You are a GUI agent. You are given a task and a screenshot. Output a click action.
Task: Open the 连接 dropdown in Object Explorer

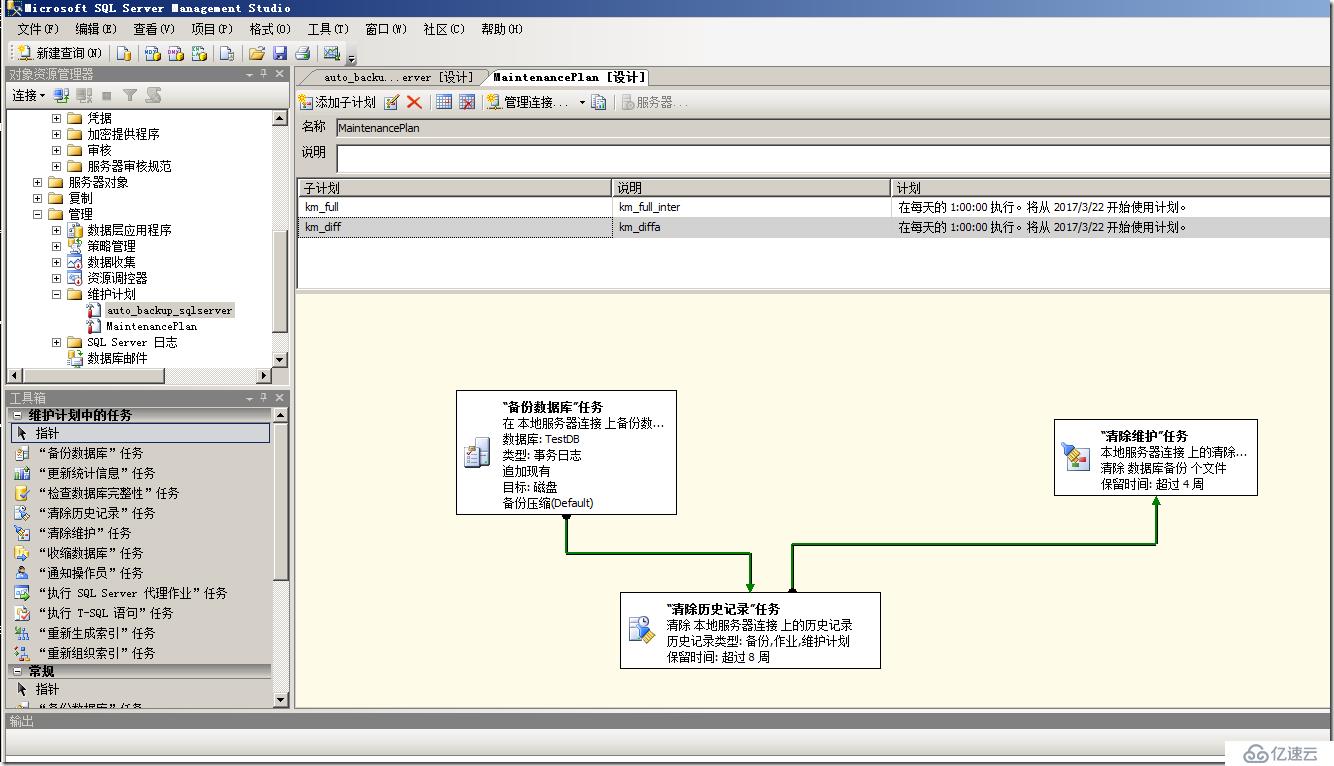pos(28,96)
